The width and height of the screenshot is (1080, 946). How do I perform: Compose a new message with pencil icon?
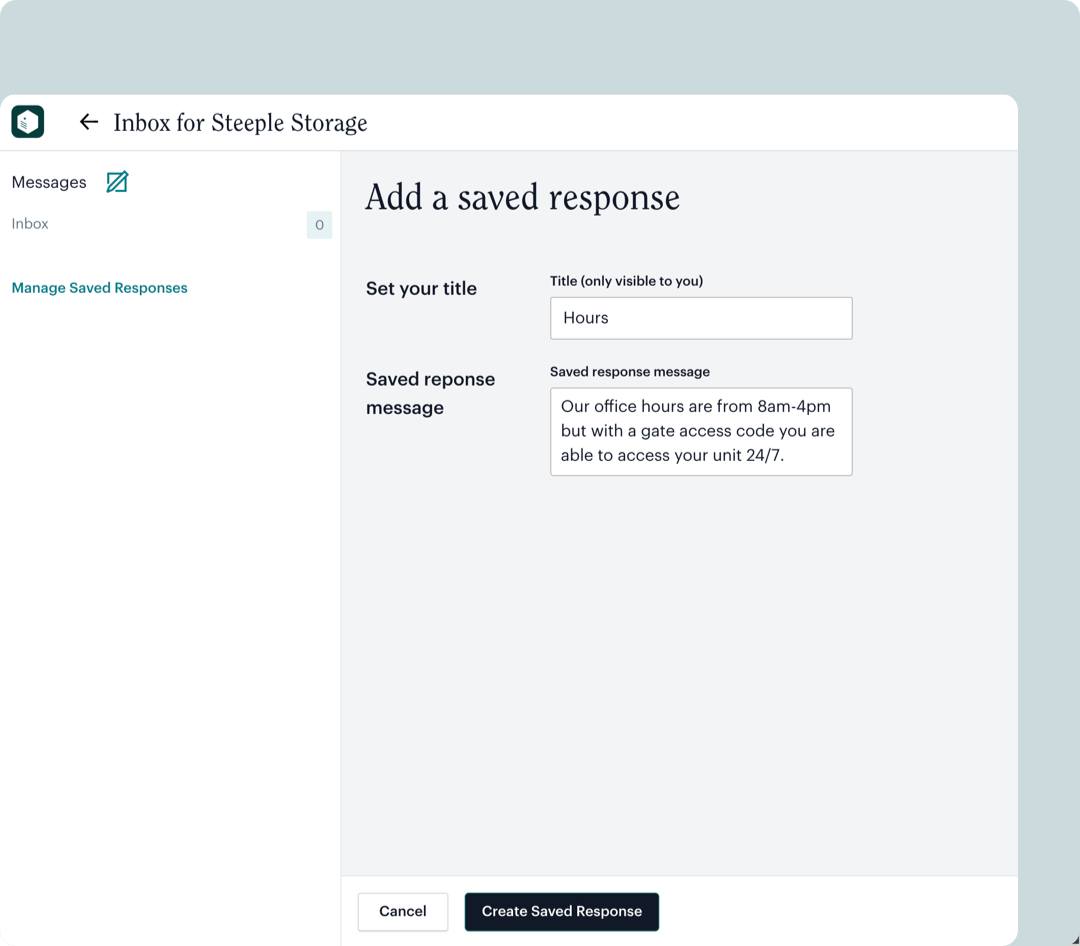[117, 182]
